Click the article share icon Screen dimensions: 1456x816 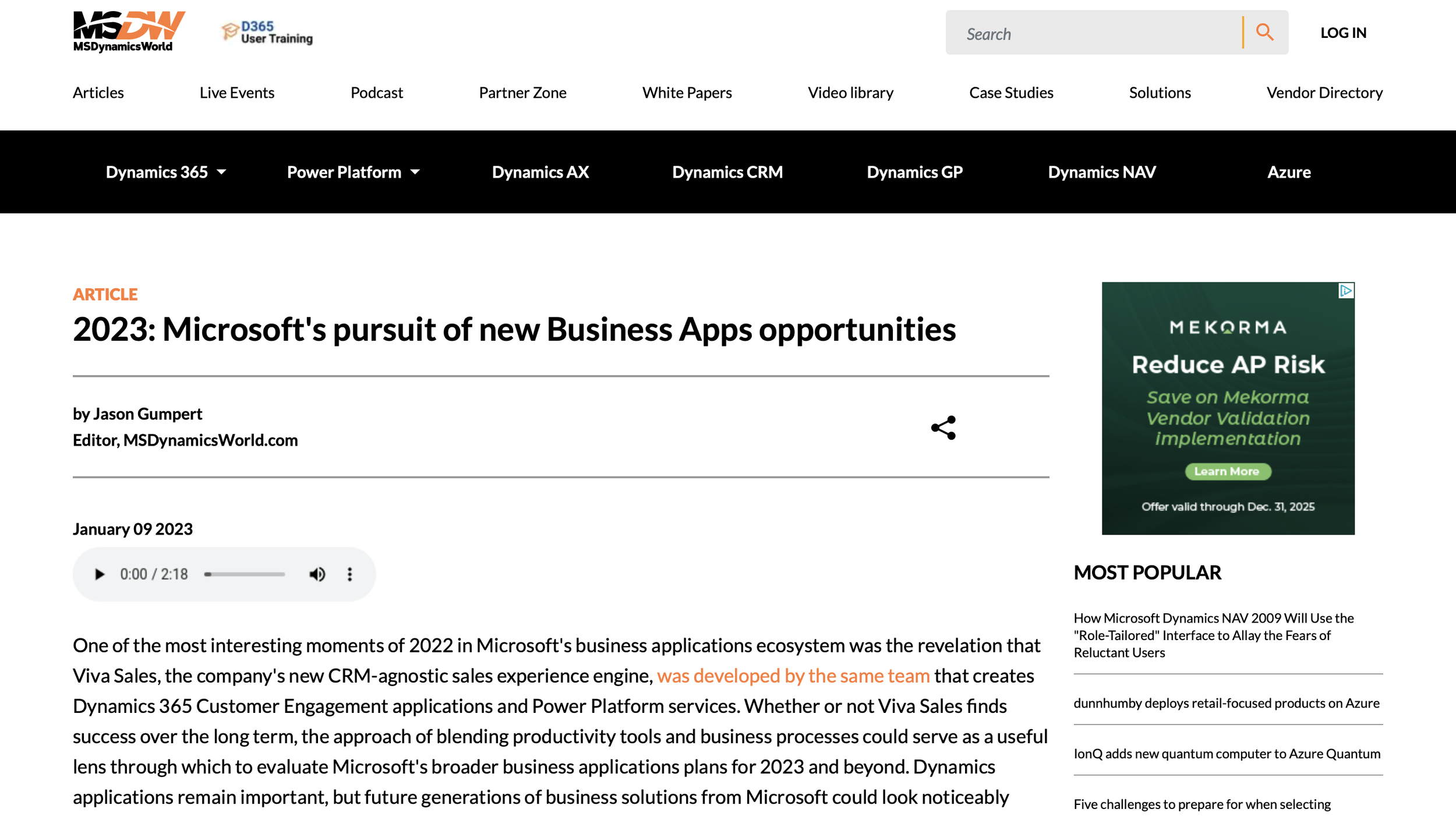coord(943,428)
